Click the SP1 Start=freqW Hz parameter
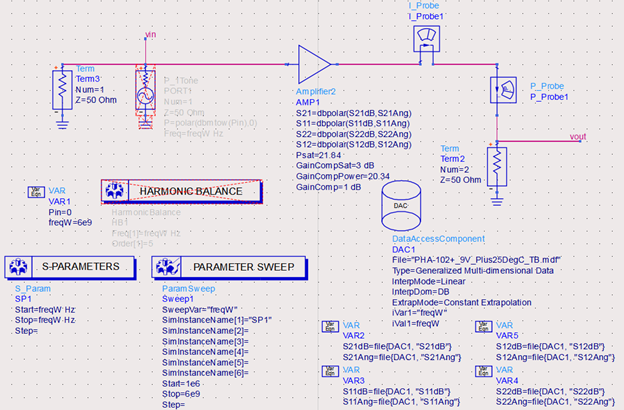Viewport: 624px width, 410px height. coord(45,310)
